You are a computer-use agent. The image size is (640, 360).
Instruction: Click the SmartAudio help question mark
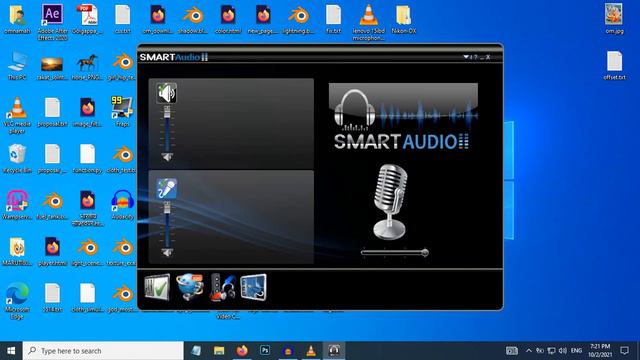(475, 57)
